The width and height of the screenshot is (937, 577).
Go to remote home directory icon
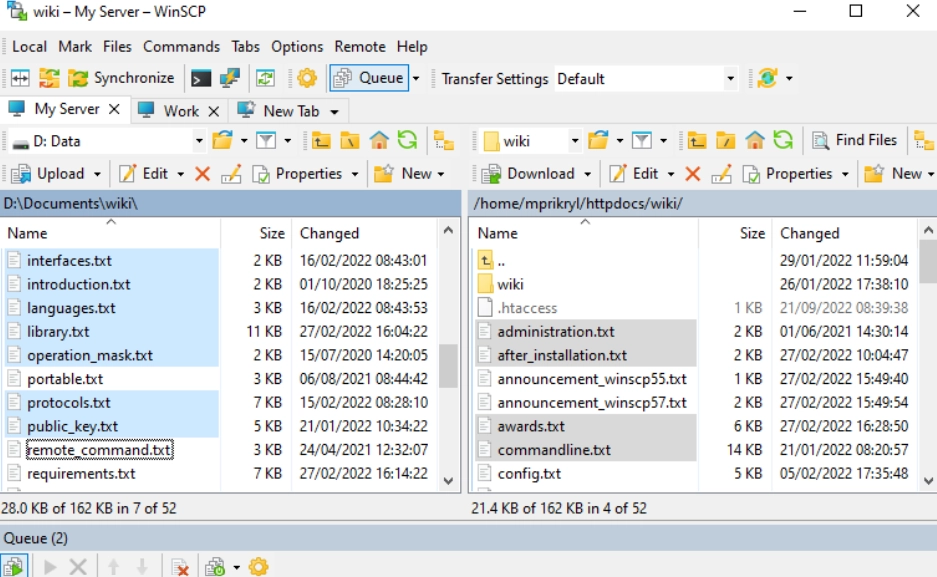pyautogui.click(x=755, y=141)
